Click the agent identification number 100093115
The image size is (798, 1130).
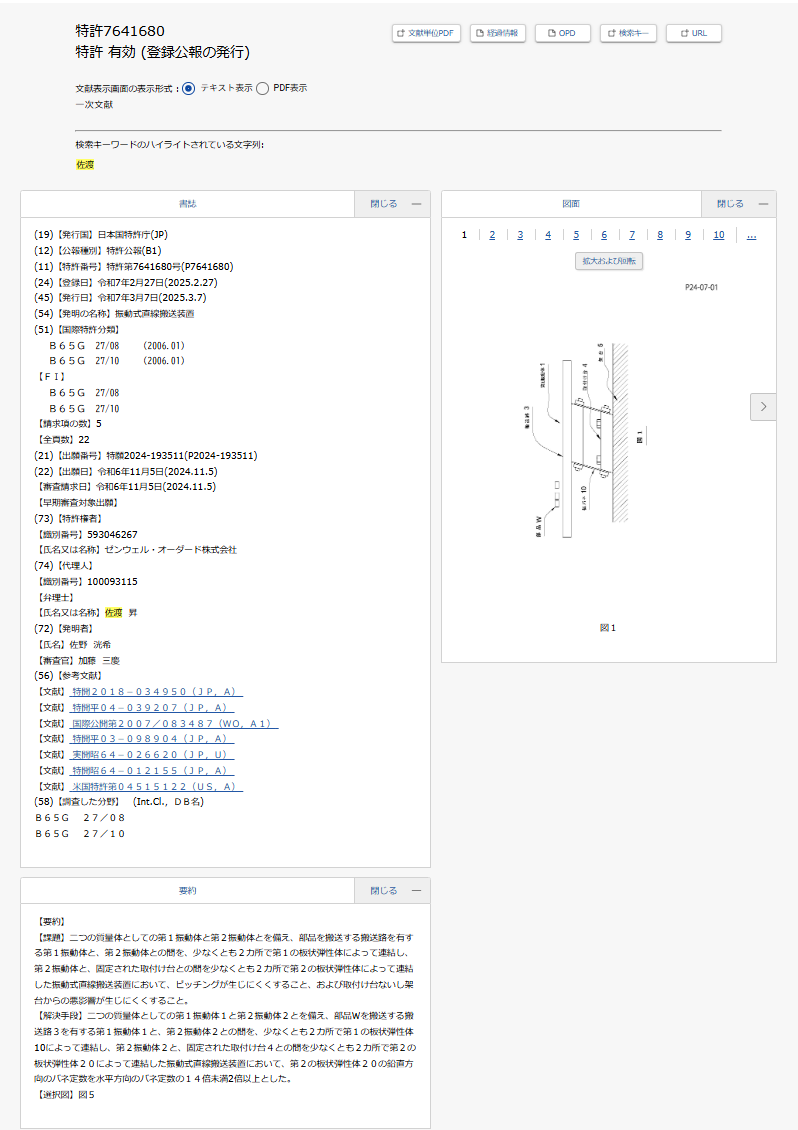(x=112, y=582)
